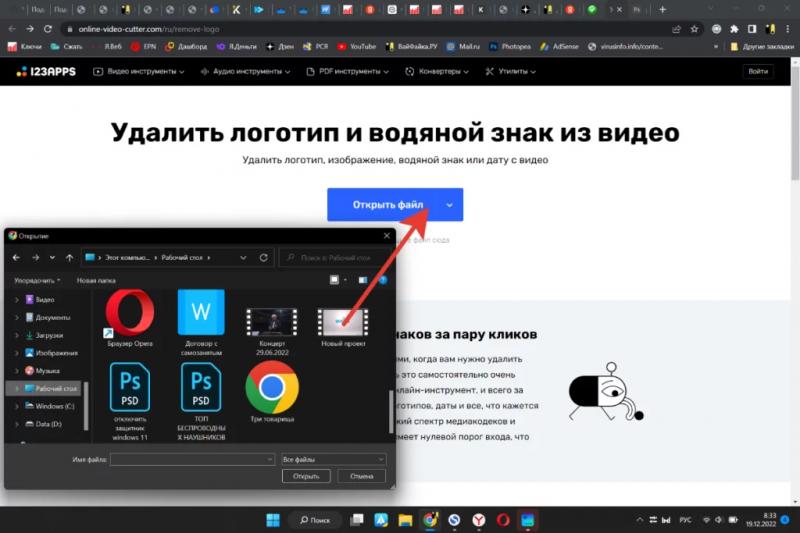Open recent locations dropdown in the dialog

[52, 258]
